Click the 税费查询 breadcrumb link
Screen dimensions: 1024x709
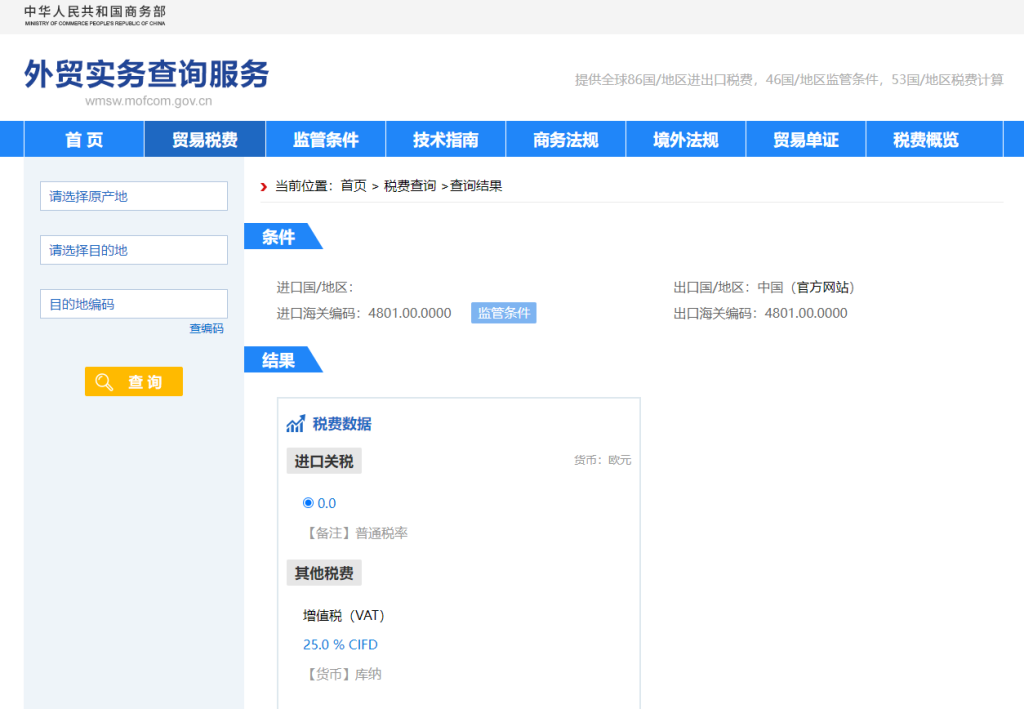point(409,186)
